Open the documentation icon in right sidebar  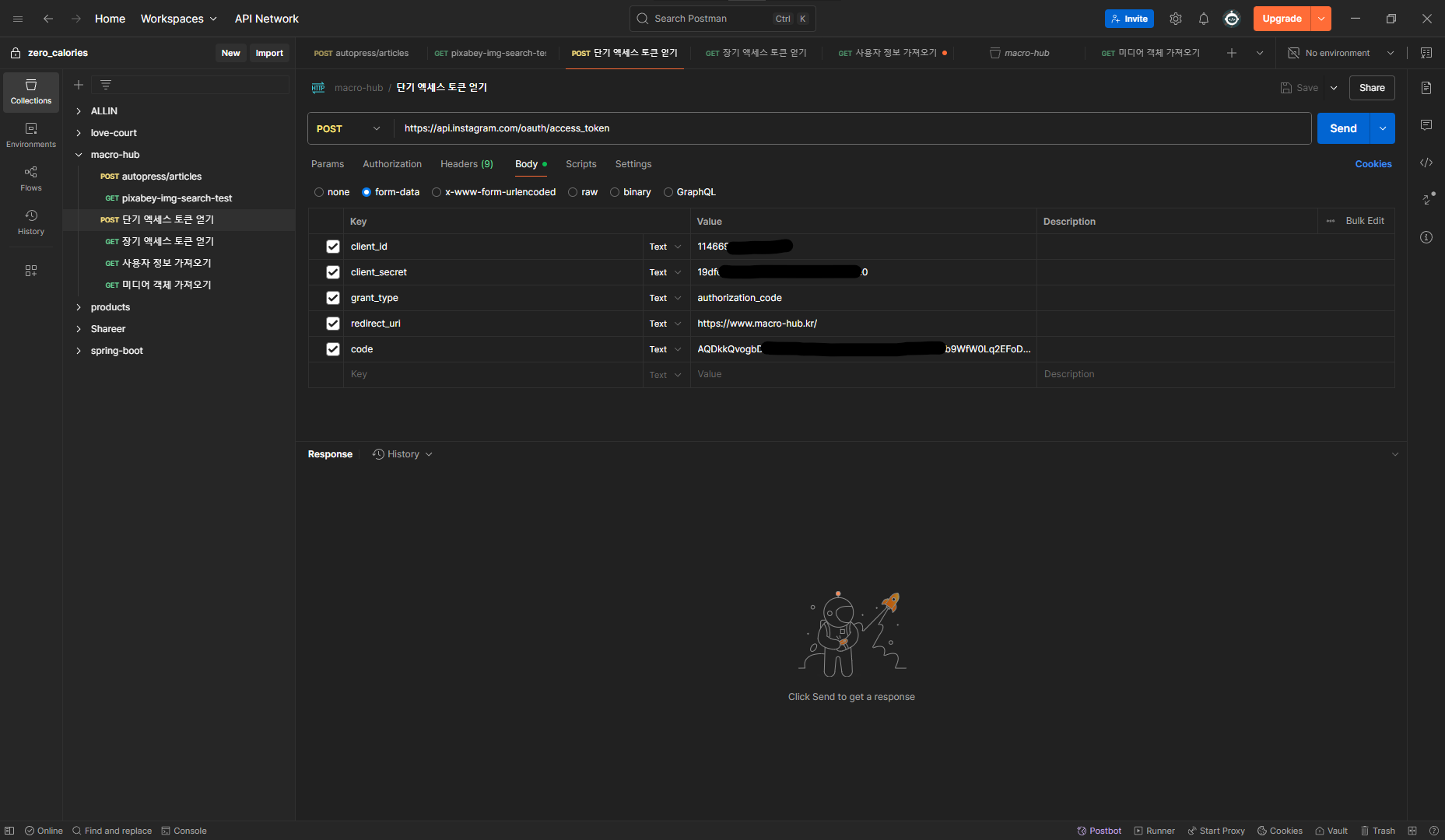[x=1426, y=88]
